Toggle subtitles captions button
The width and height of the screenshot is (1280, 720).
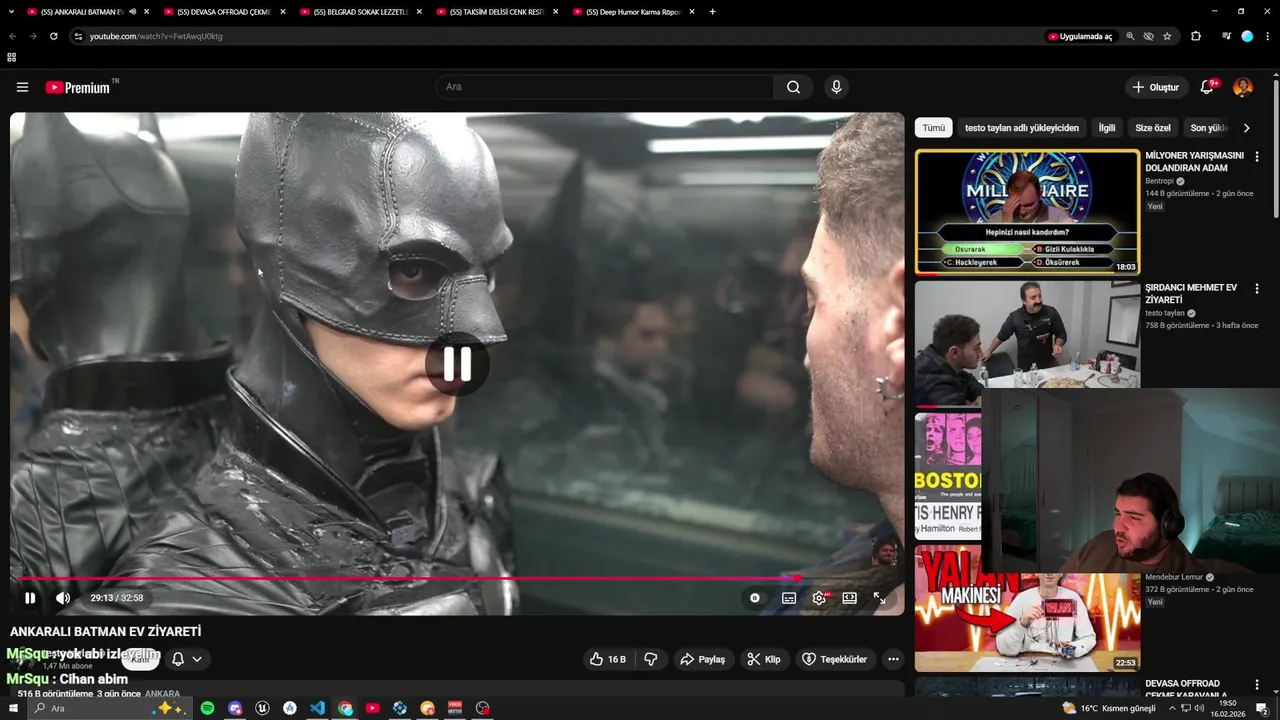point(789,598)
